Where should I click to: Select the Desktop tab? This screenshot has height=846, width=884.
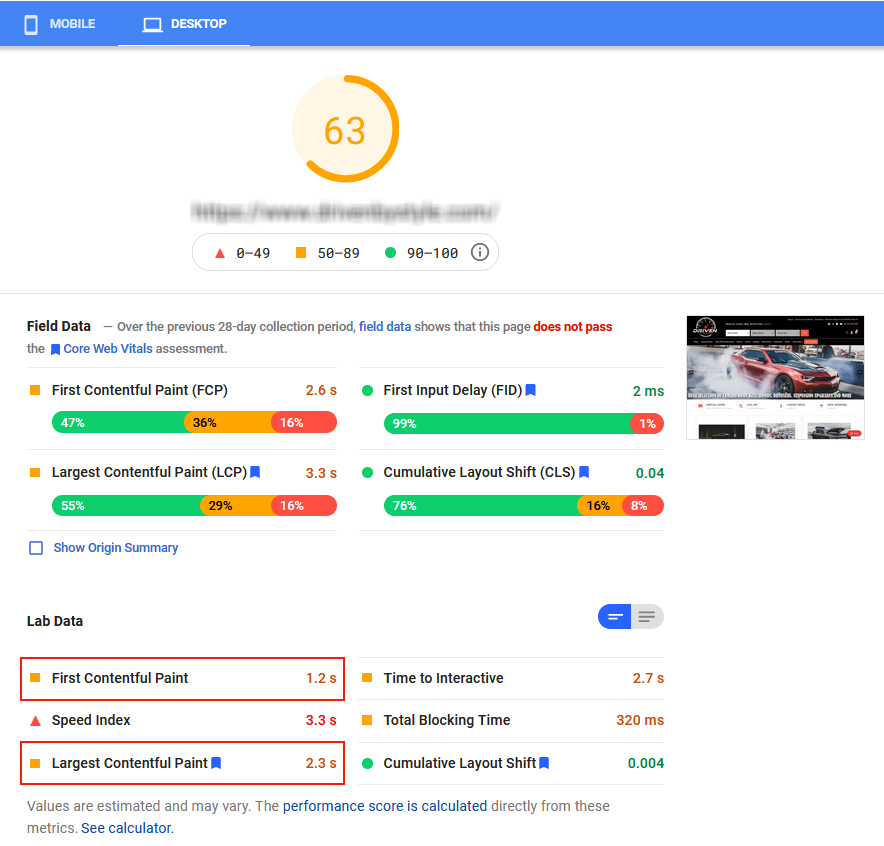(185, 24)
